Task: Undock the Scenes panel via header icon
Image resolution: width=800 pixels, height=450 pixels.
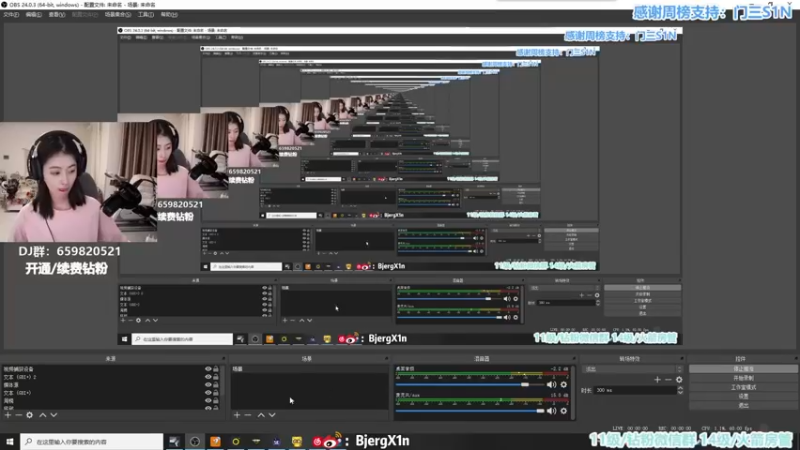Action: pos(386,359)
